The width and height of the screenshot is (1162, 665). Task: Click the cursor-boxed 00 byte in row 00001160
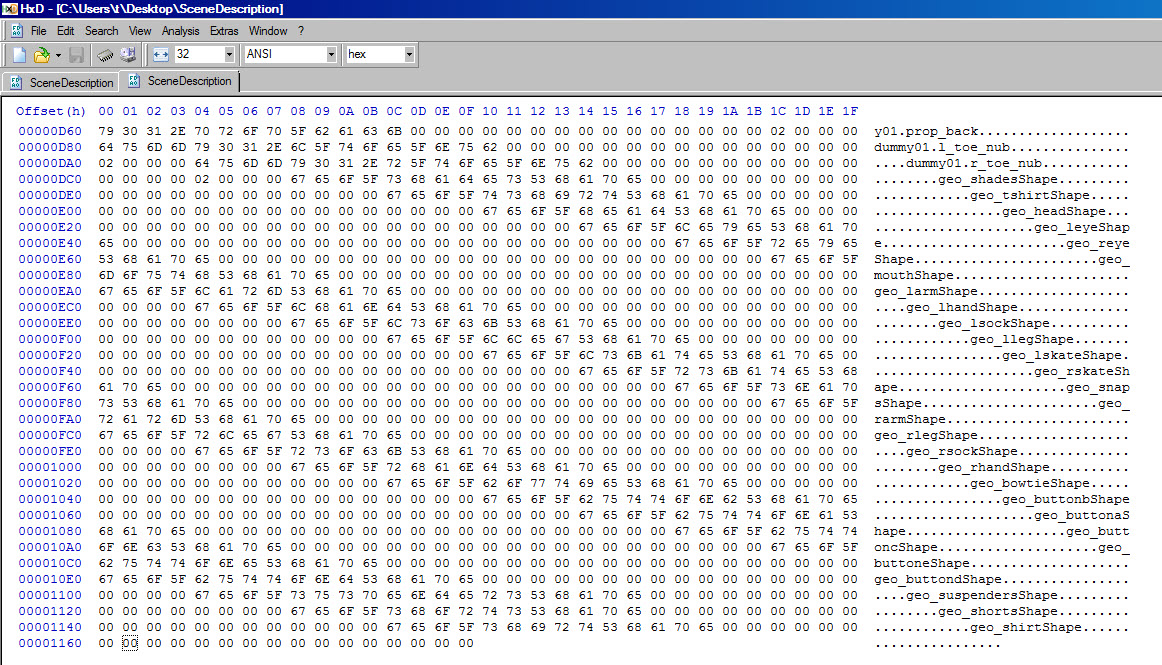(130, 644)
